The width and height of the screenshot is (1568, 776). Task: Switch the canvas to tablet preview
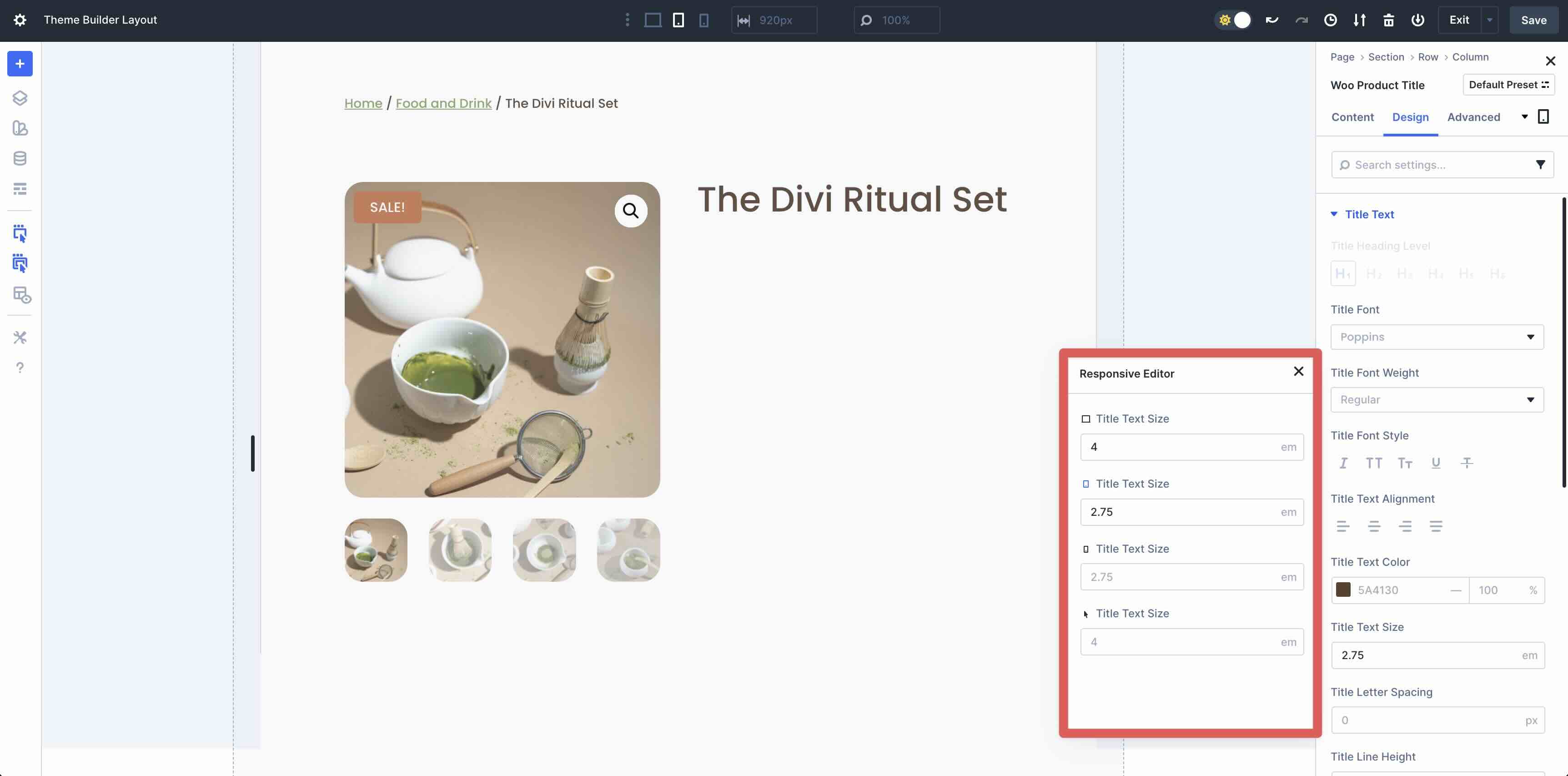678,20
